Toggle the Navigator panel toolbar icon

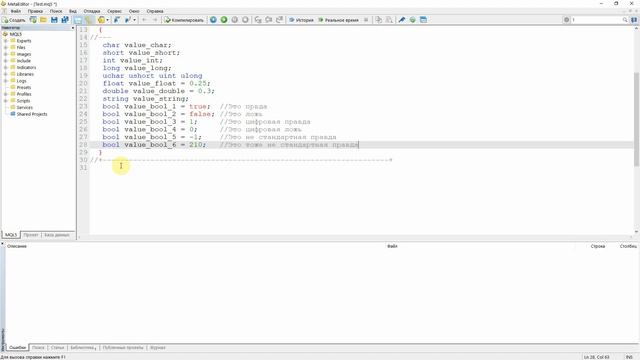point(78,20)
